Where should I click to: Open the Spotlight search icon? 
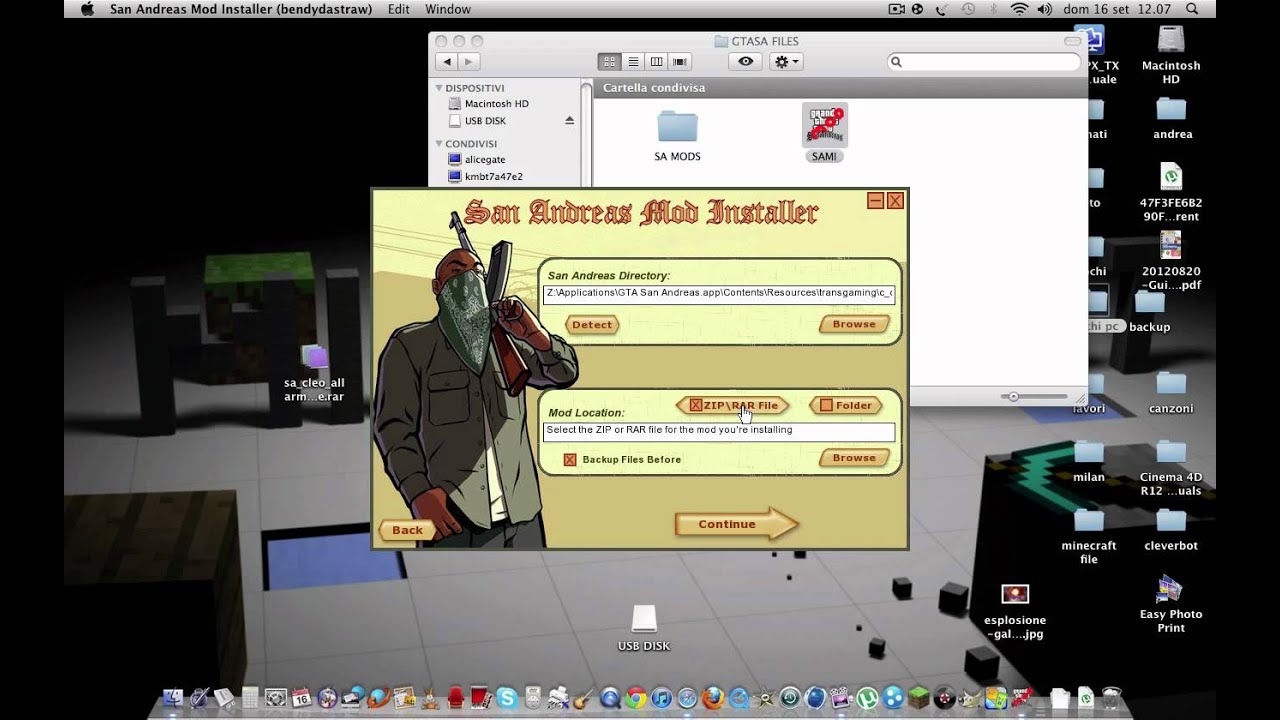pyautogui.click(x=1192, y=9)
